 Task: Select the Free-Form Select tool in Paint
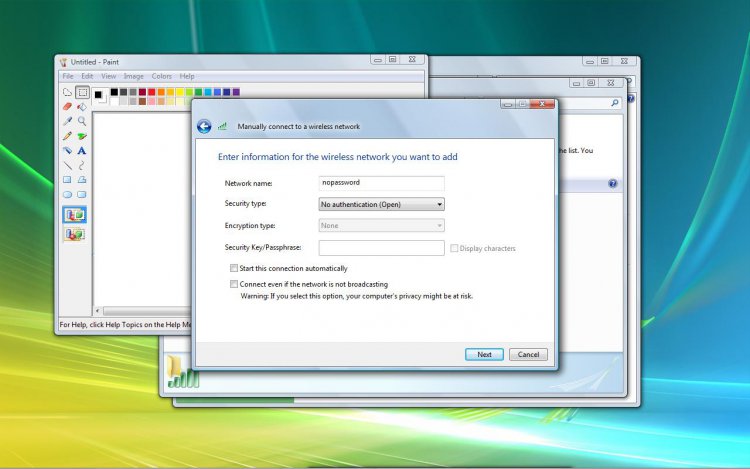coord(67,92)
